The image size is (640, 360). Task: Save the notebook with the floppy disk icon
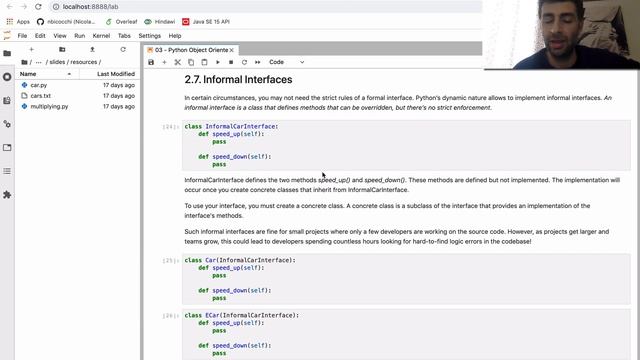tap(151, 62)
